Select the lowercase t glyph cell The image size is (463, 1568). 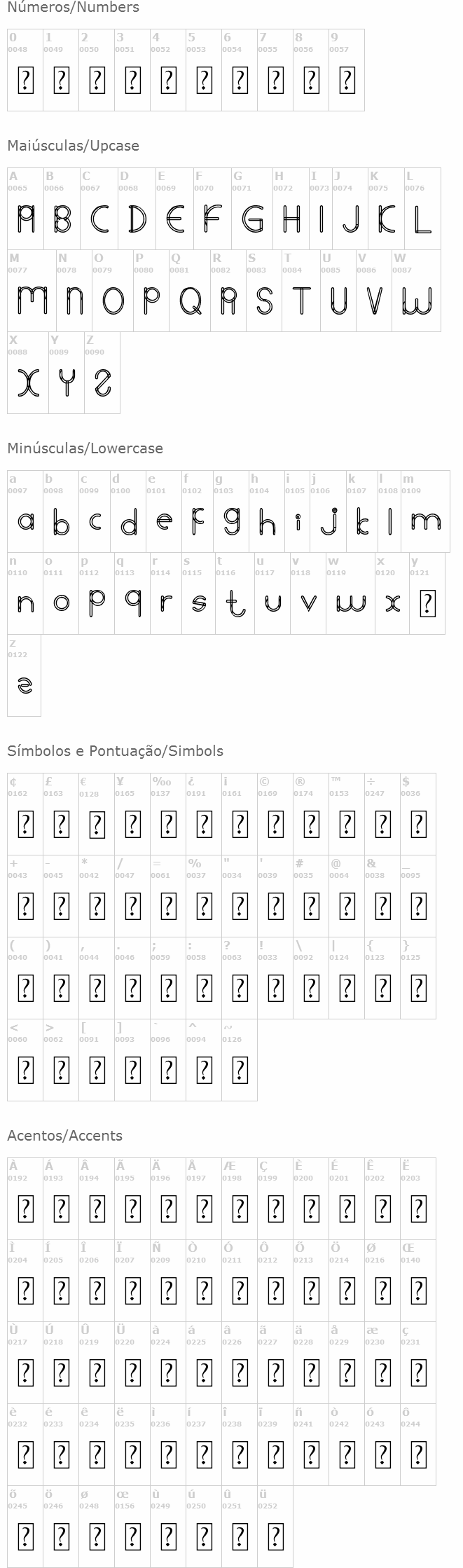click(x=235, y=593)
